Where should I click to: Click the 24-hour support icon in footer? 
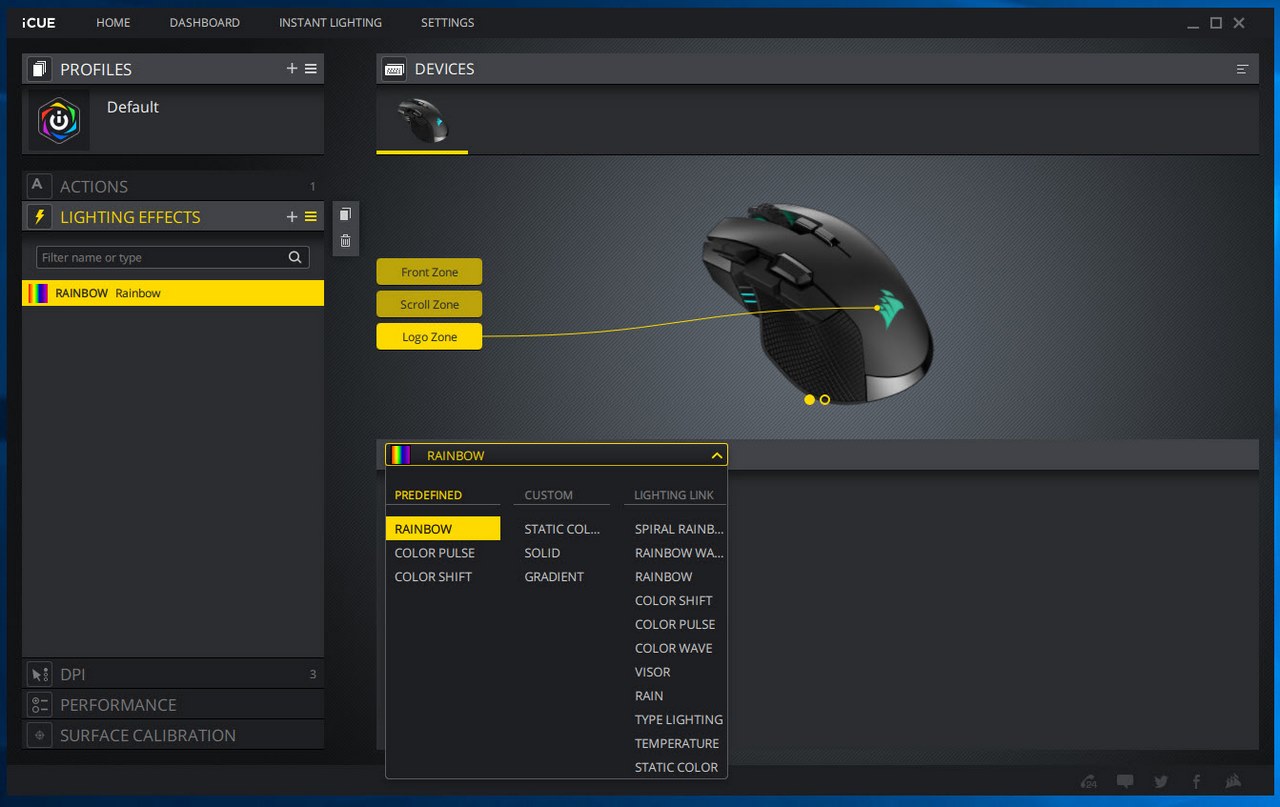(x=1089, y=781)
